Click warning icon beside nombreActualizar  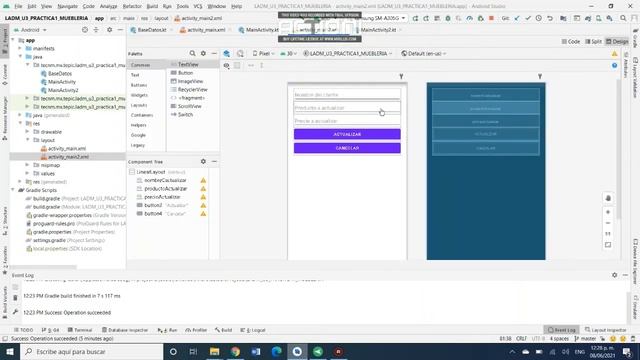pos(203,180)
